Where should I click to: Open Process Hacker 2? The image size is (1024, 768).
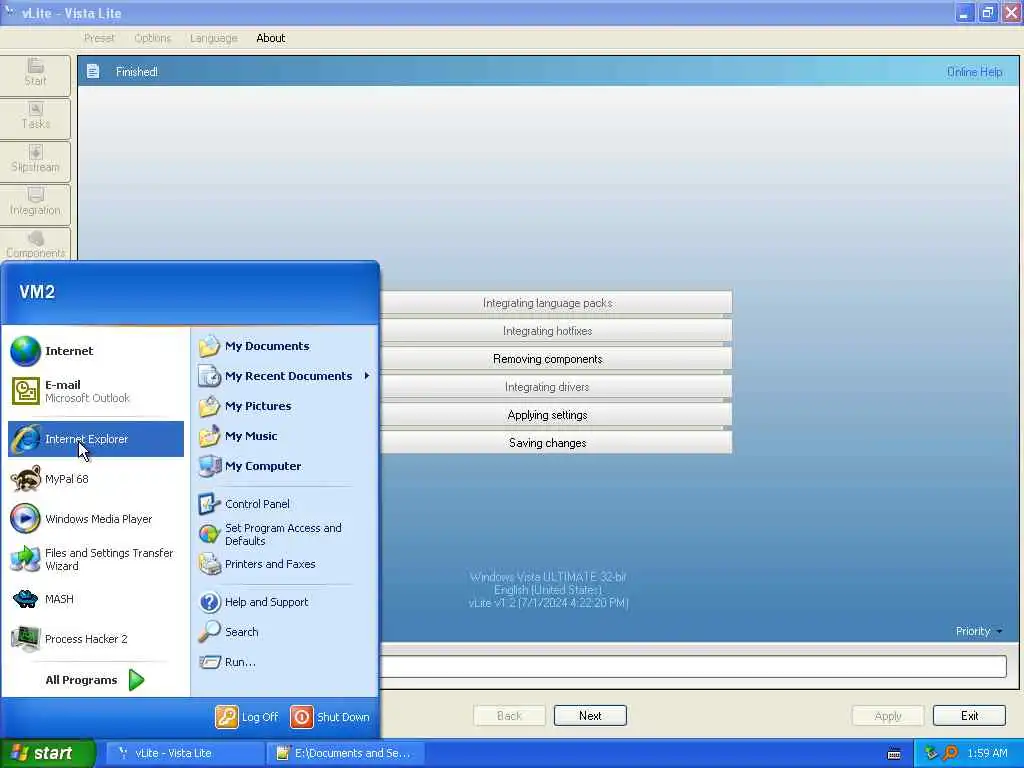(x=95, y=639)
